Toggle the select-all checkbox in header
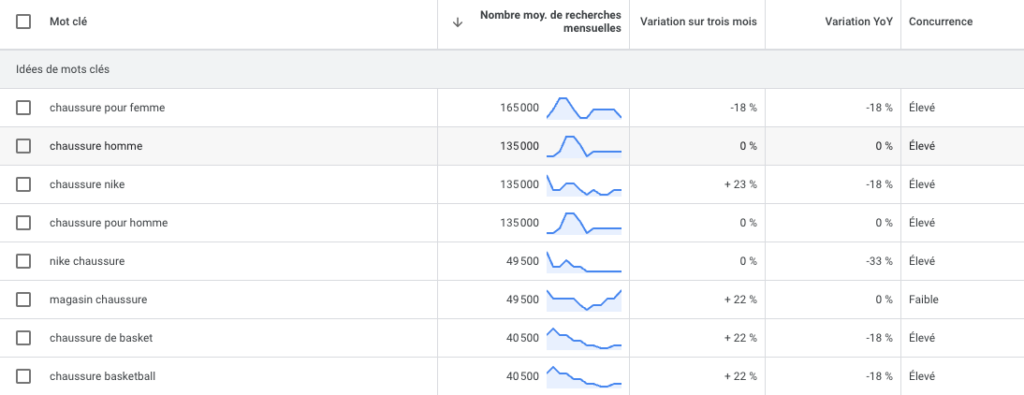This screenshot has height=395, width=1024. (24, 22)
